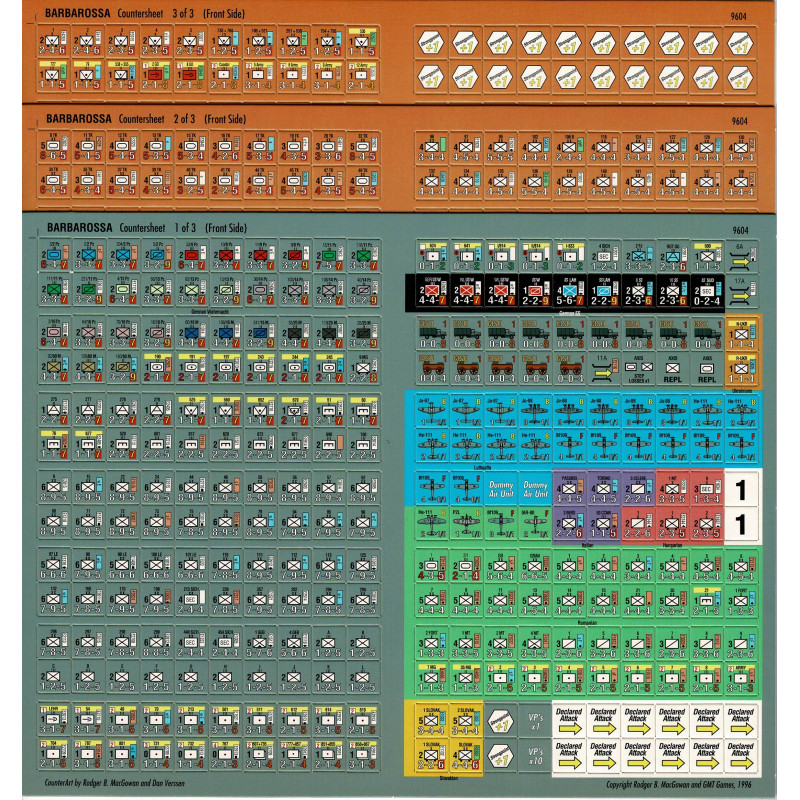Click the VP's x1 marker counter

535,720
